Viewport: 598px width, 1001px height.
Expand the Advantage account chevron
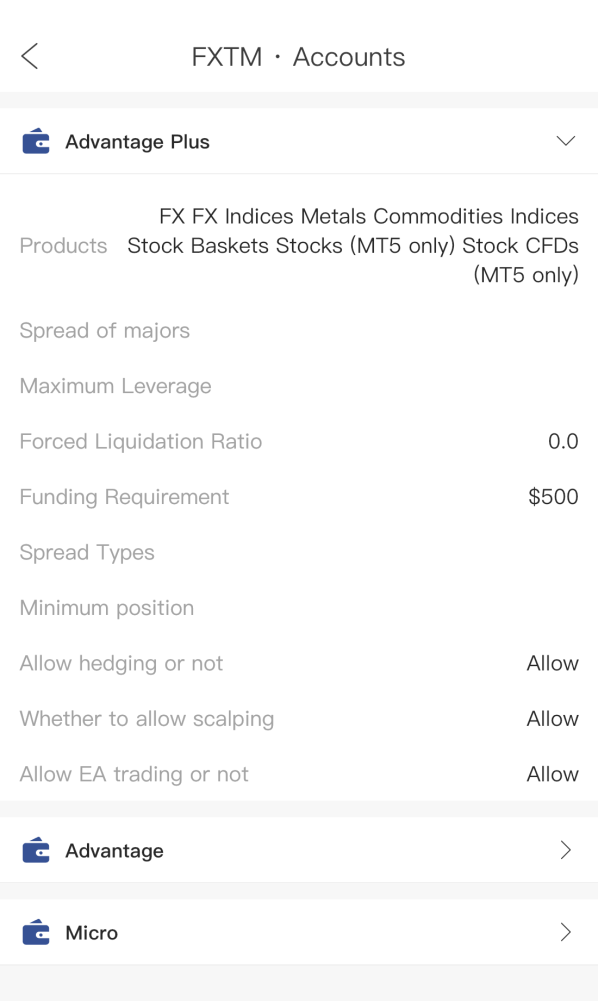pos(565,850)
